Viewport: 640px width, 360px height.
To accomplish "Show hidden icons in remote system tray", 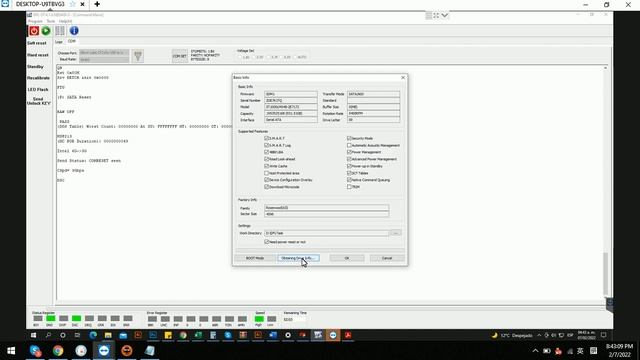I will 539,335.
